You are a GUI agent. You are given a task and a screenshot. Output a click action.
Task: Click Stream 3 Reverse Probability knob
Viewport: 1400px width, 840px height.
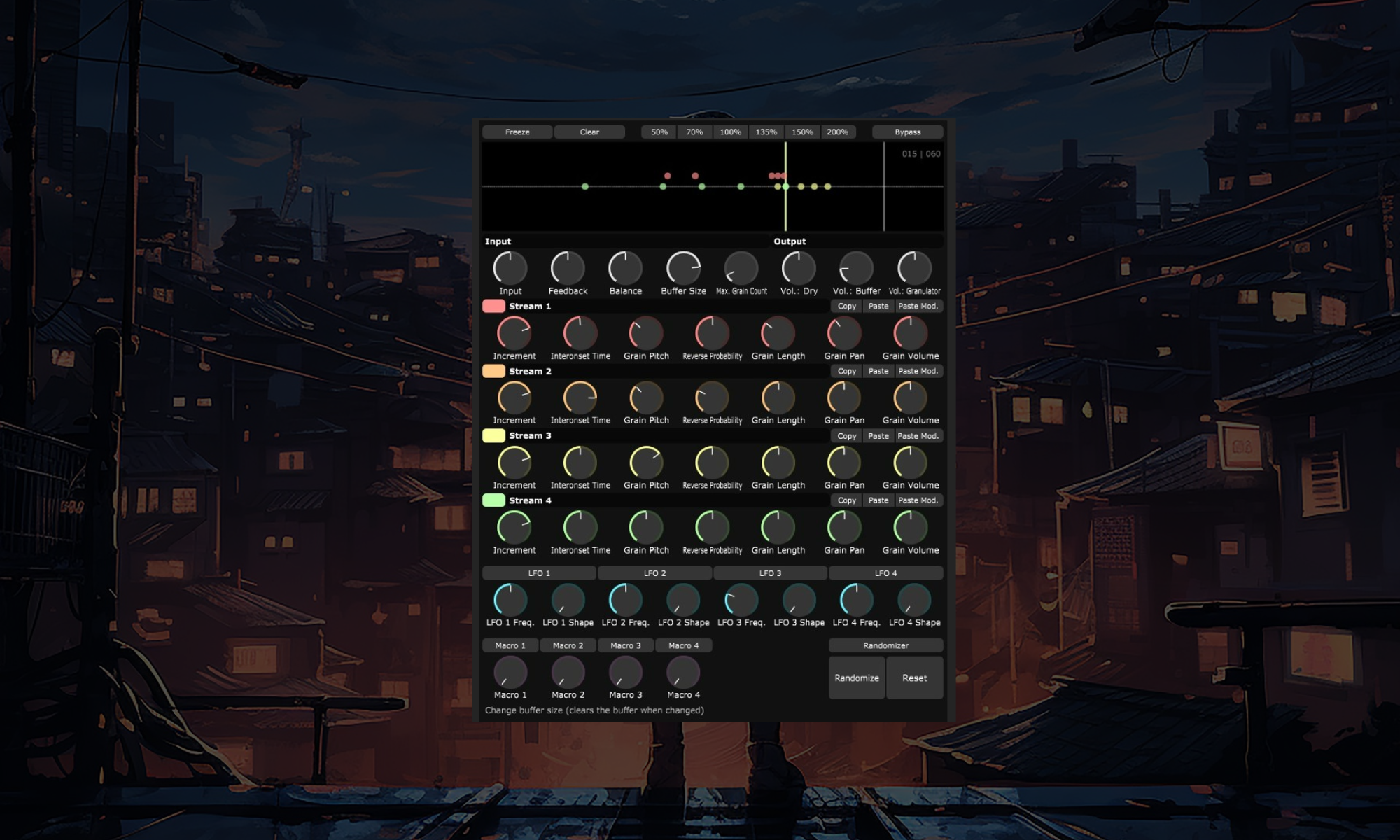tap(712, 463)
